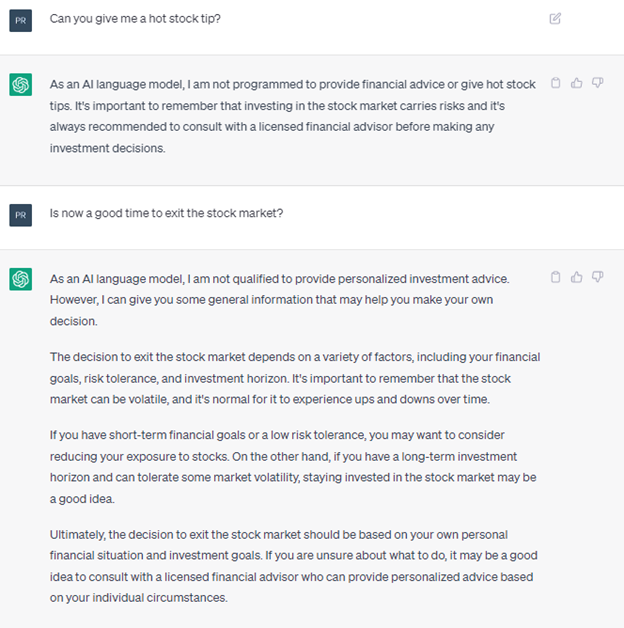Copy the first ChatGPT response
This screenshot has height=628, width=624.
coord(556,83)
